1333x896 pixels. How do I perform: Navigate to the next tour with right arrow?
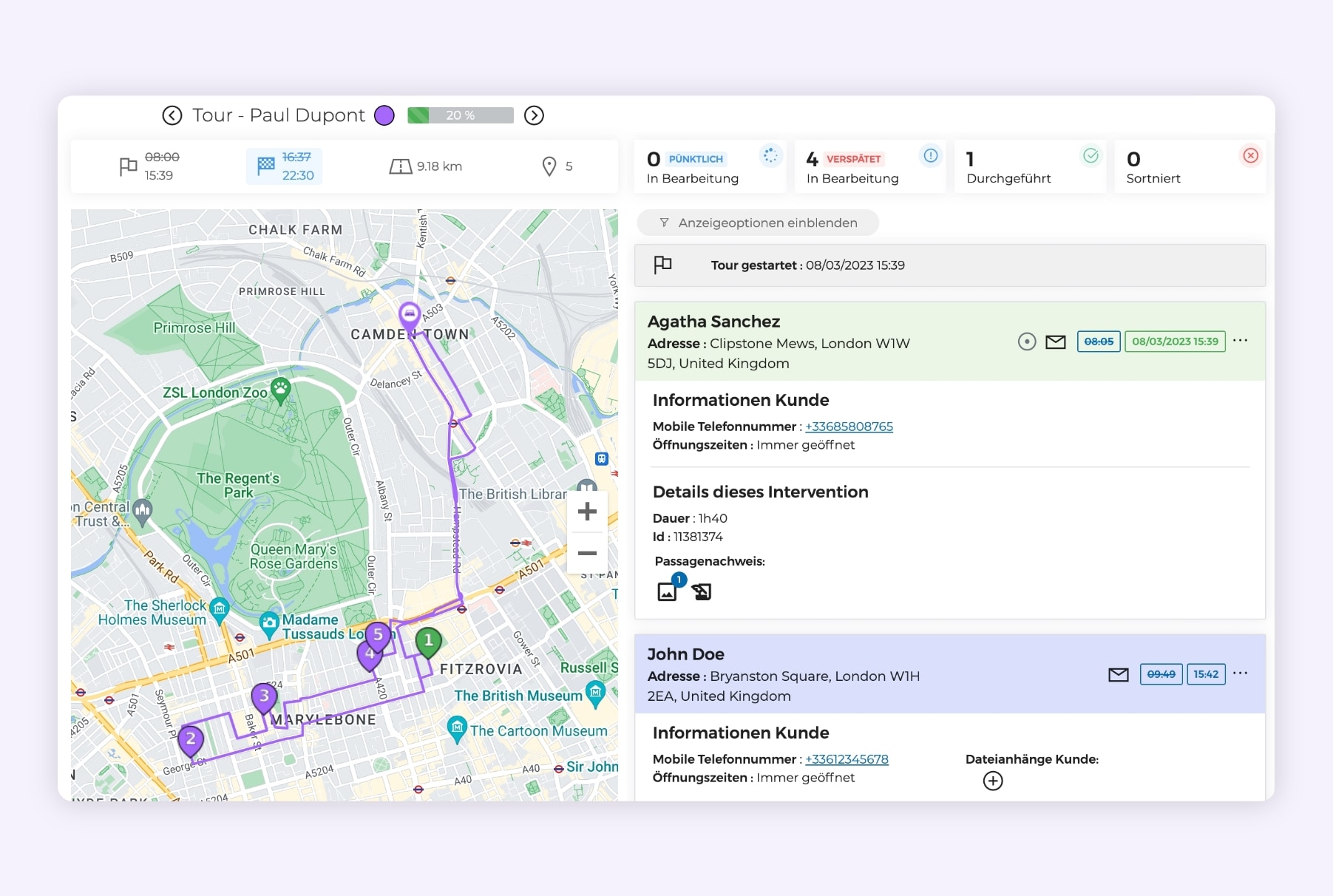coord(533,115)
